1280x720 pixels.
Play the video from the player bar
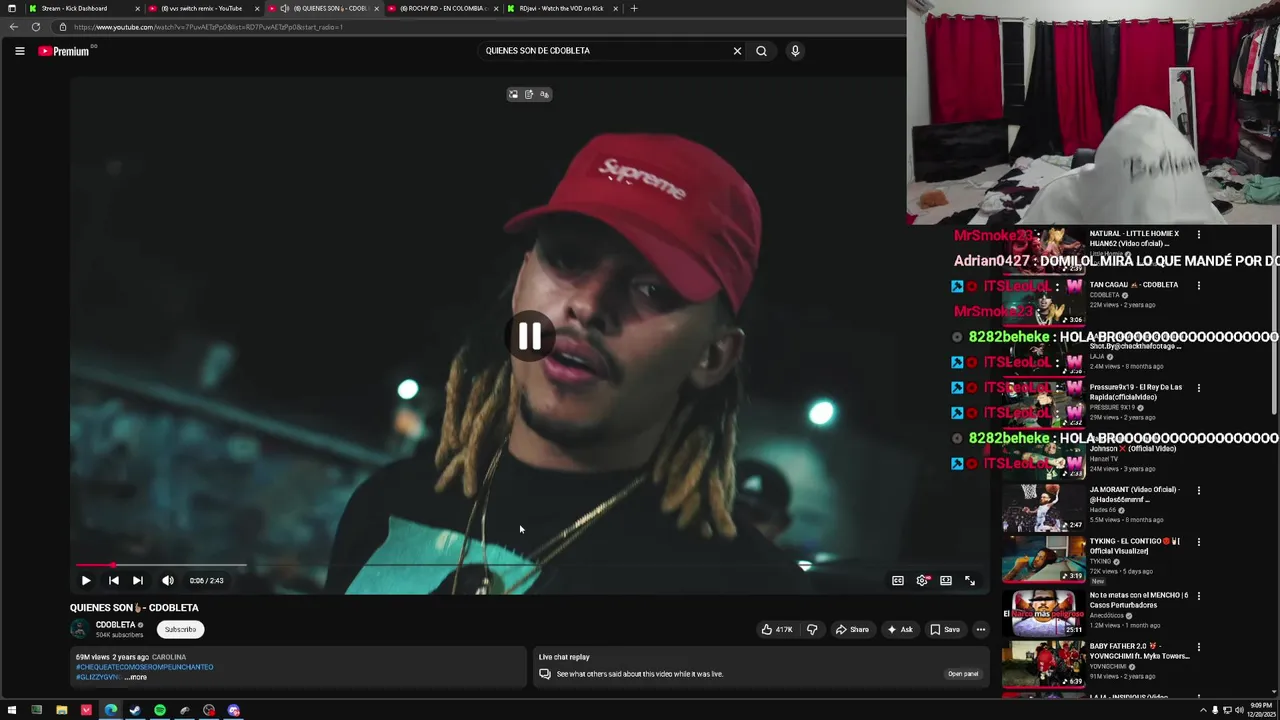[86, 580]
